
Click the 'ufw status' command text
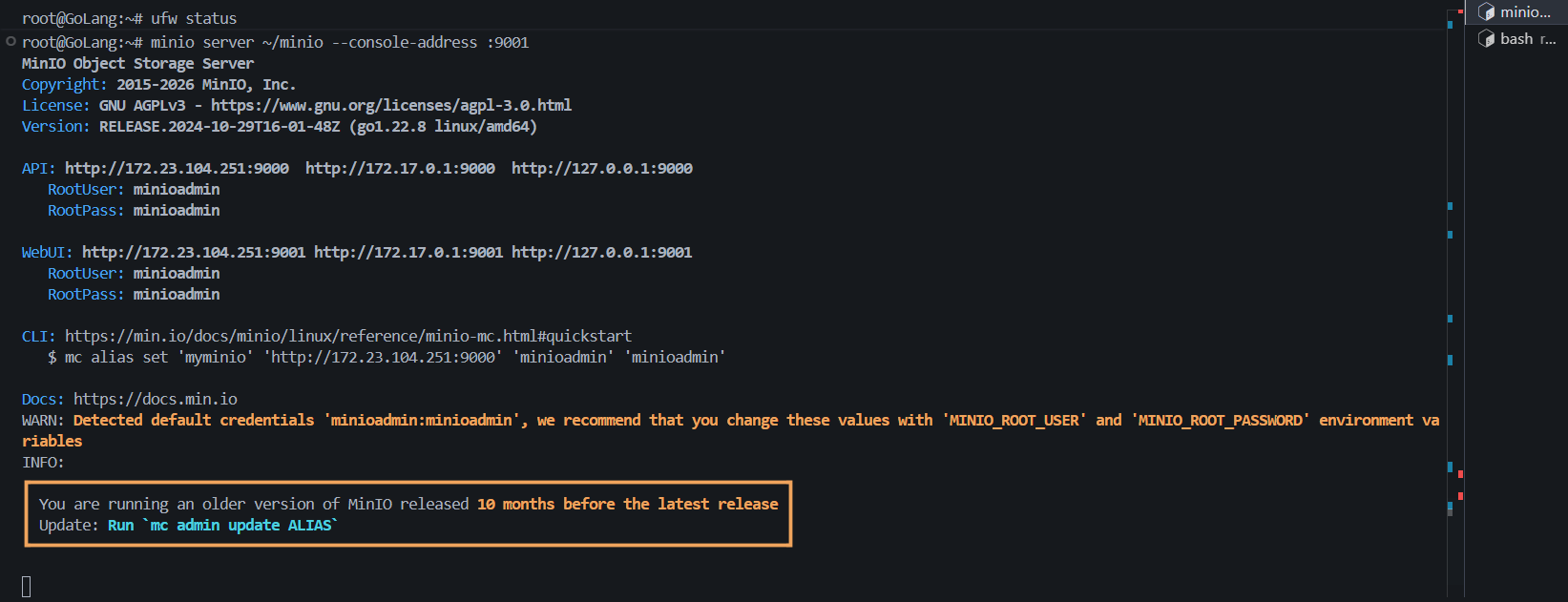coord(194,18)
